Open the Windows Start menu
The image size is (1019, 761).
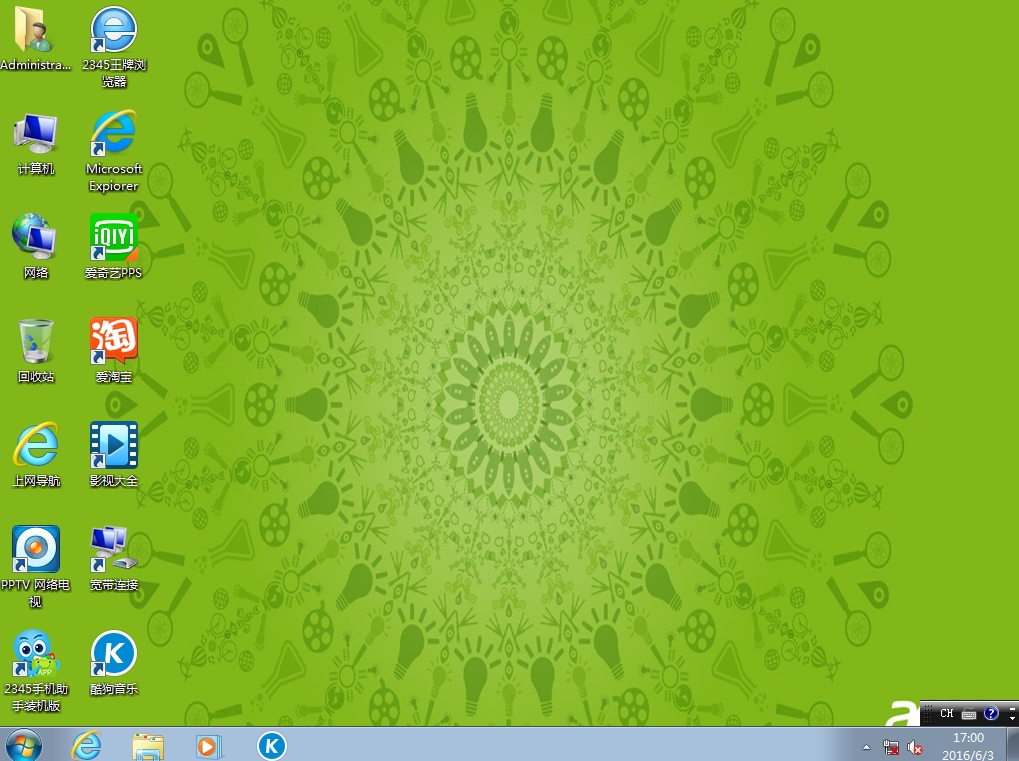(x=24, y=745)
